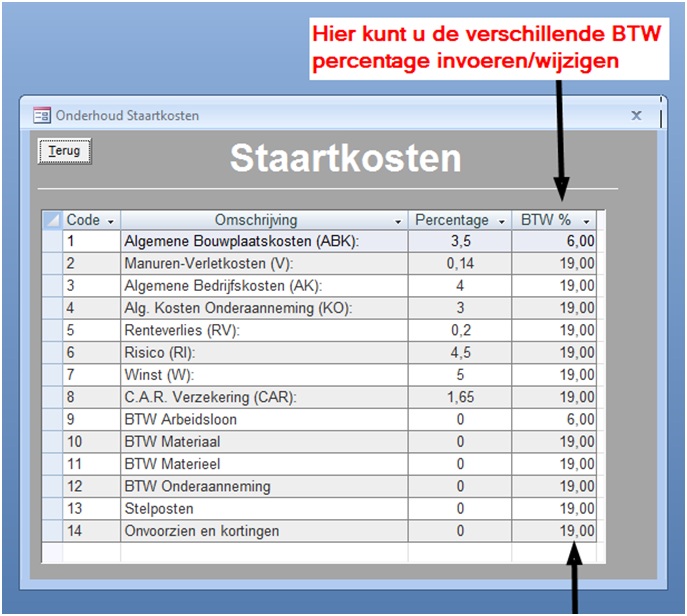This screenshot has width=687, height=616.
Task: Open the BTW % column dropdown arrow
Action: pos(587,221)
